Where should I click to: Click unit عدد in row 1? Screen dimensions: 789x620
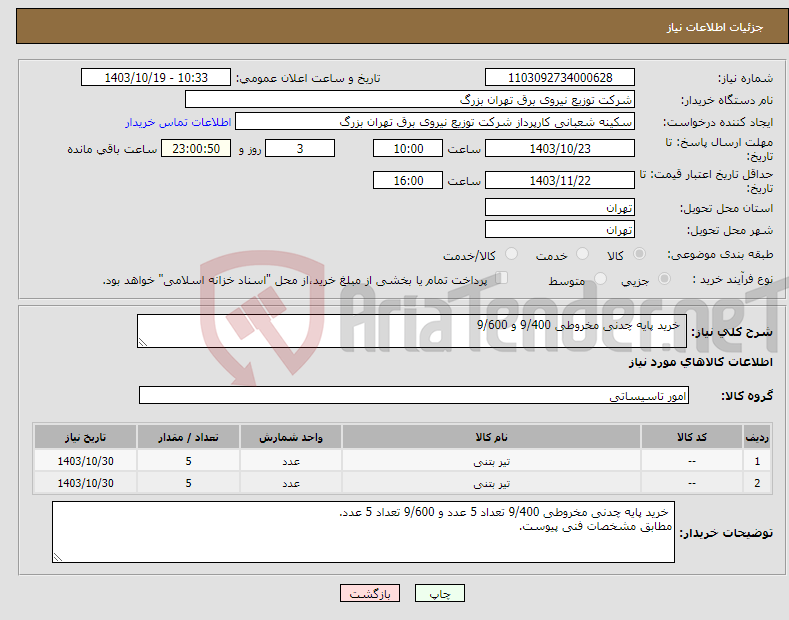[x=291, y=461]
